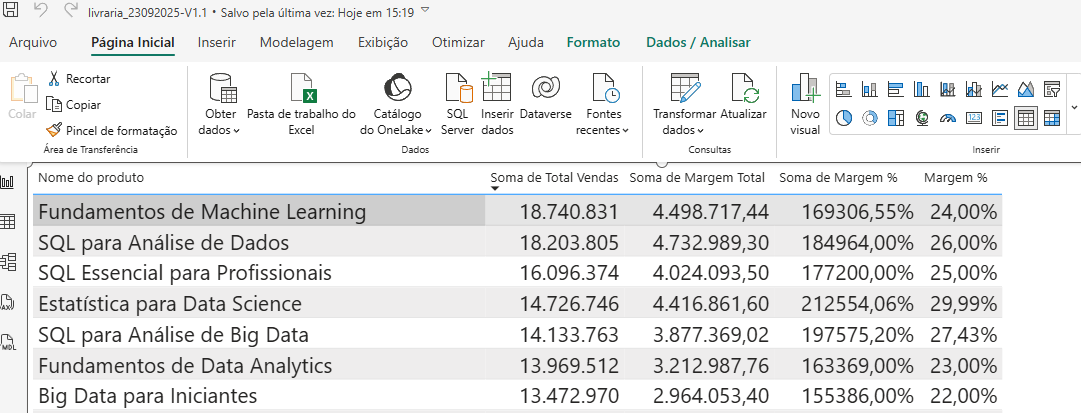Sort by Margem % column header
Viewport: 1081px width, 413px height.
coord(956,177)
